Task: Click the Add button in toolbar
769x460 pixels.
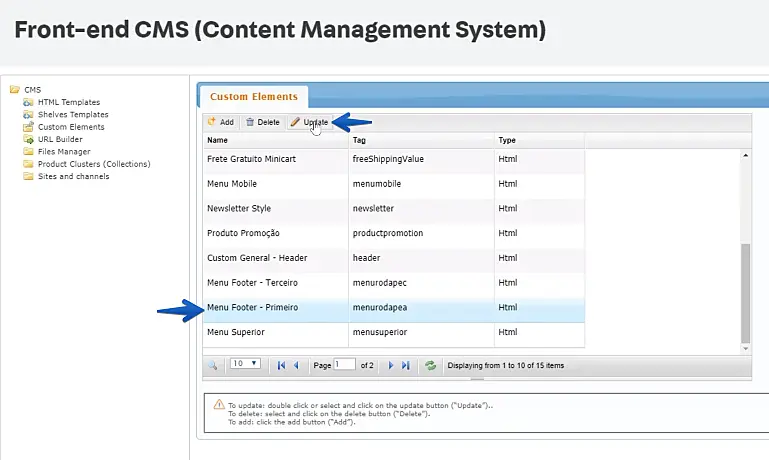Action: tap(220, 122)
